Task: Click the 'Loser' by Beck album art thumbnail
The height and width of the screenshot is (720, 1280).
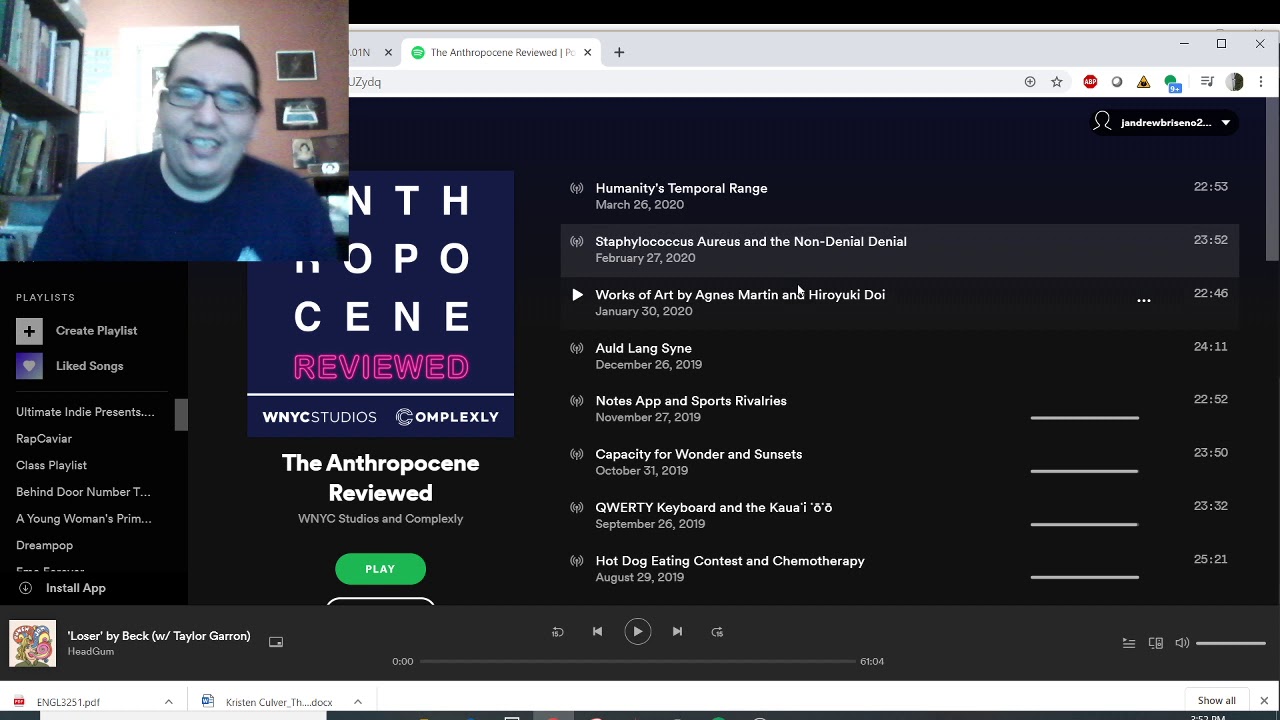Action: 33,644
